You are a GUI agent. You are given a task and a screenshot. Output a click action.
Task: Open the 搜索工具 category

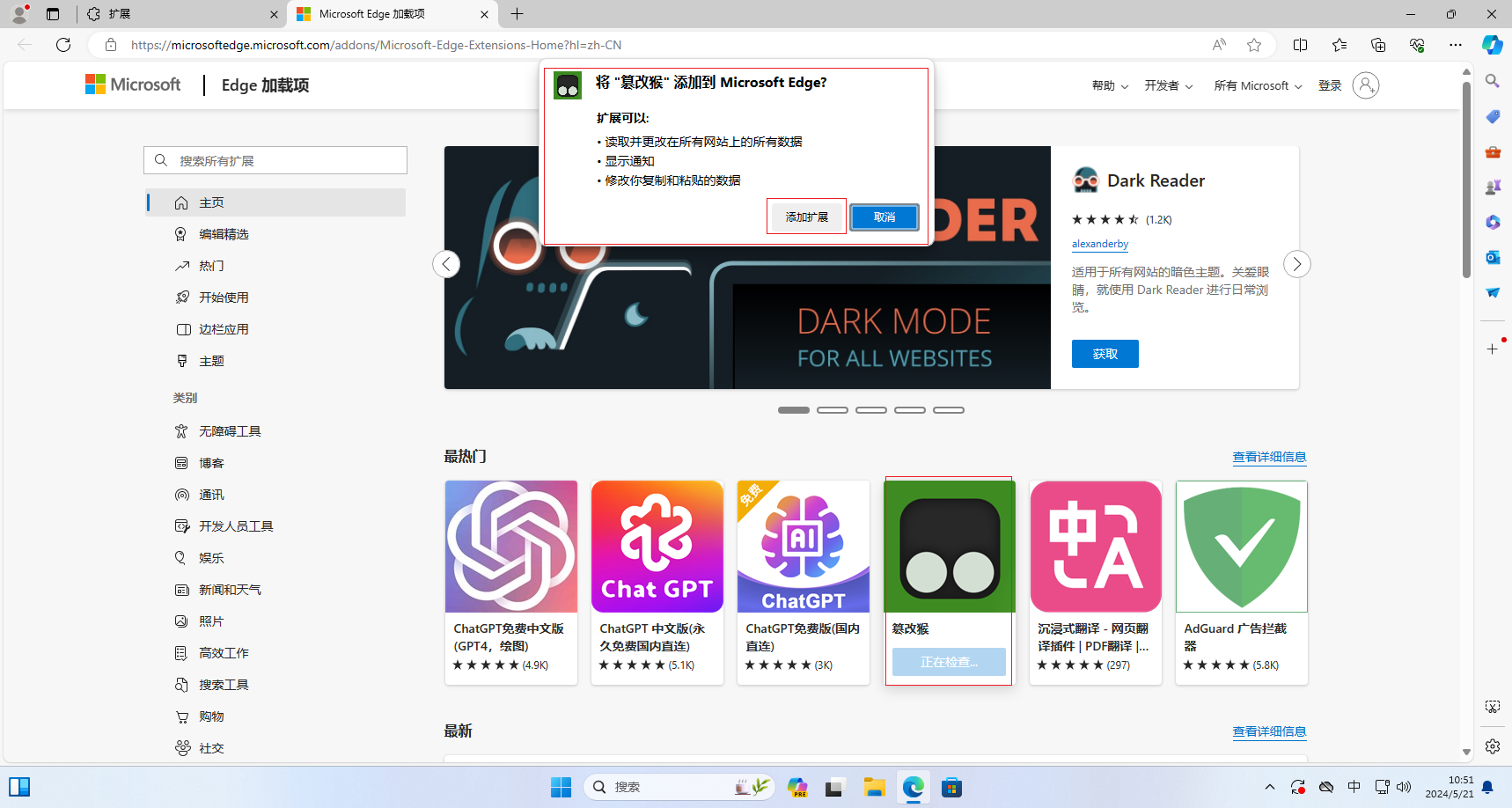(x=275, y=685)
